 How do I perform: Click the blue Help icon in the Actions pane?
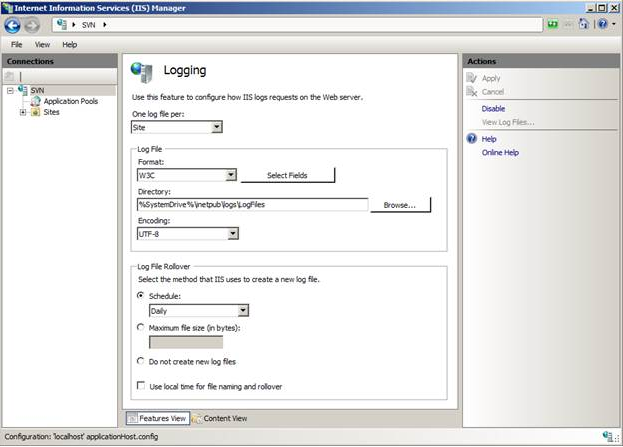[x=472, y=139]
